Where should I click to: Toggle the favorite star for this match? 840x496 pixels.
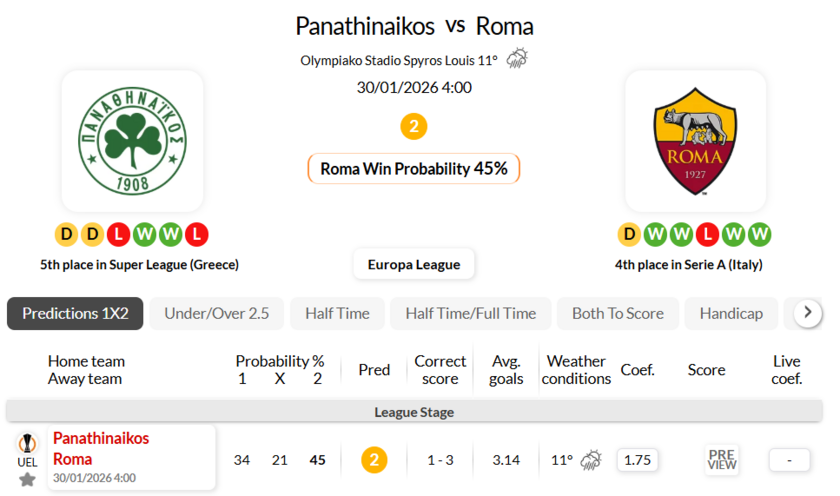click(27, 479)
